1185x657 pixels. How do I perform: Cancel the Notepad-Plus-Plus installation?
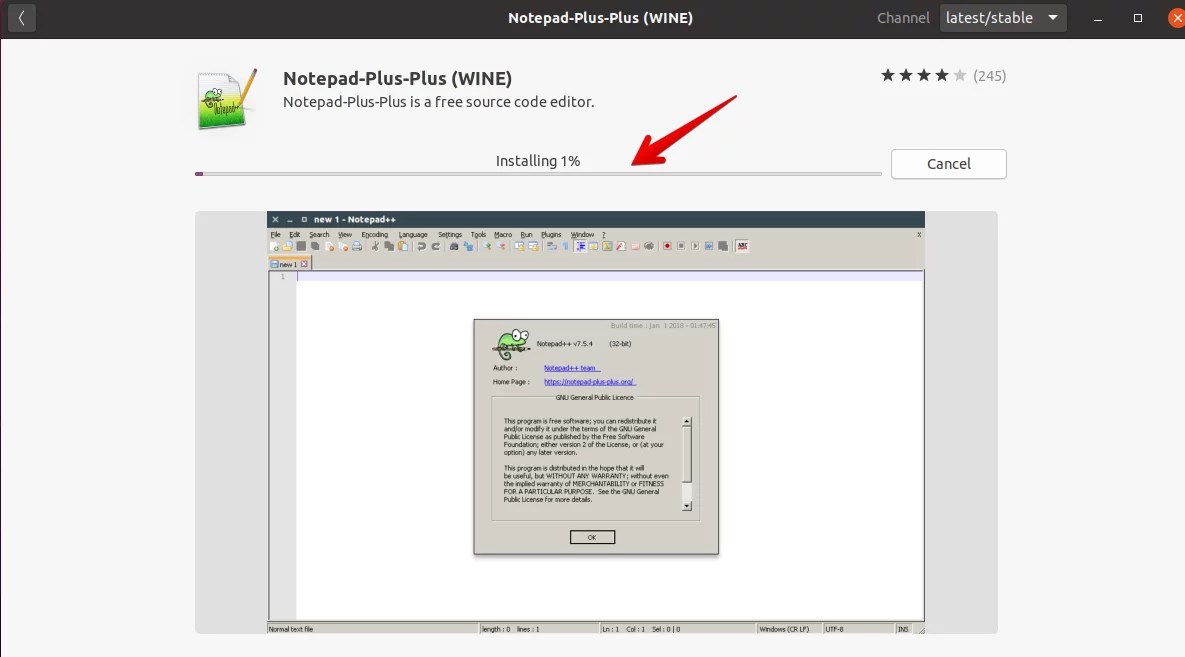[948, 164]
